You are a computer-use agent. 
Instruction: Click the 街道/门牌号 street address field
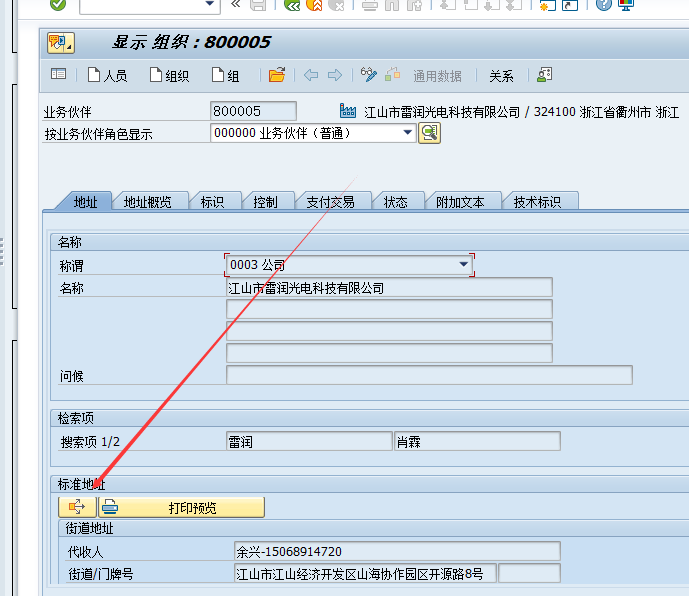point(365,574)
